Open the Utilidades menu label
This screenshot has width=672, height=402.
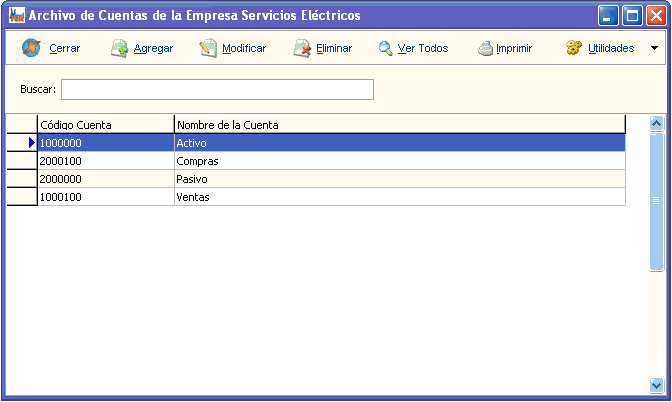pyautogui.click(x=610, y=48)
